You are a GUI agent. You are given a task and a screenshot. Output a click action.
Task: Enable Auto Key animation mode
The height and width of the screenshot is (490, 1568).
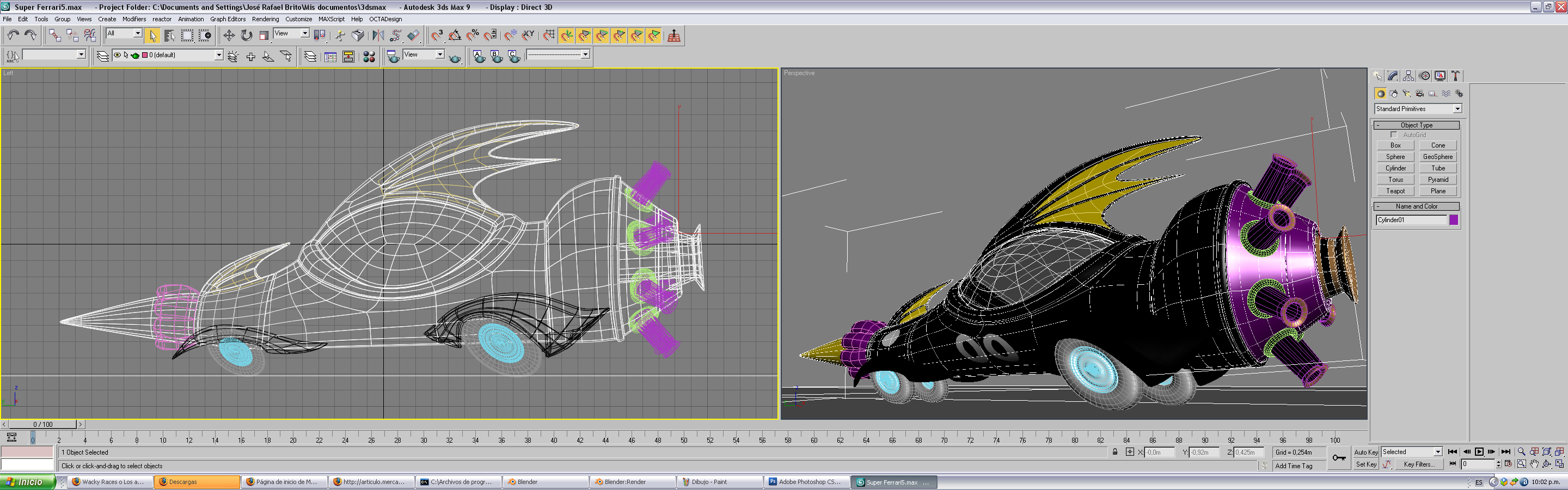pos(1366,452)
